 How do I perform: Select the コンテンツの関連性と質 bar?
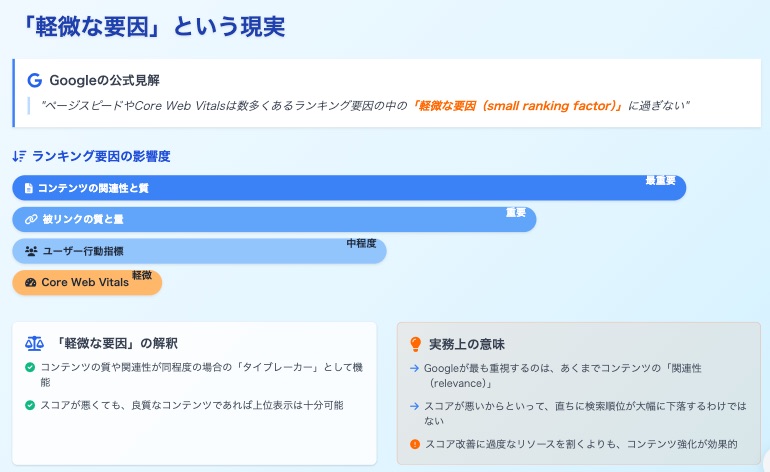(349, 188)
